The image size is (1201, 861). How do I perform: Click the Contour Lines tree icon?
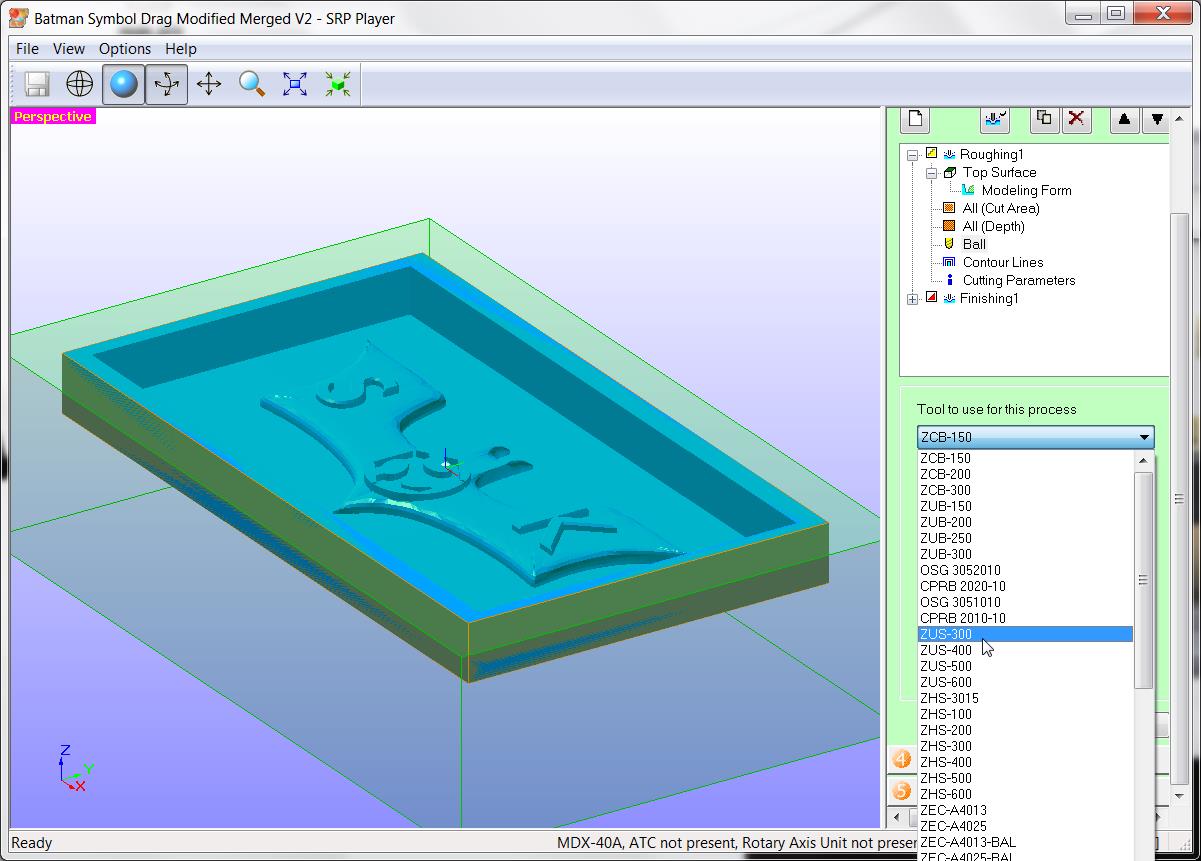coord(949,262)
